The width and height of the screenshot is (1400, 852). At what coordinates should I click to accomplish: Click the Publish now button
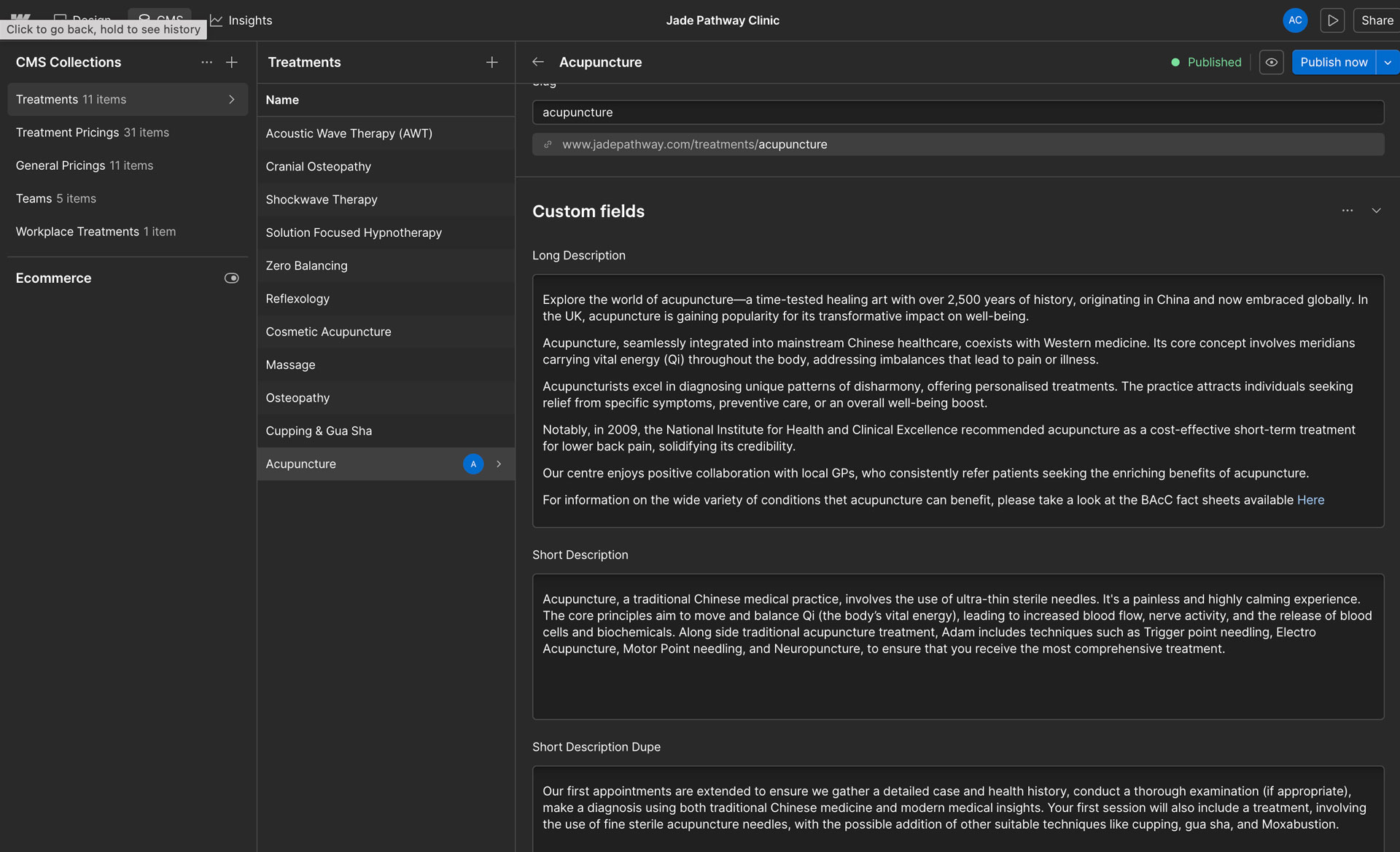point(1334,63)
